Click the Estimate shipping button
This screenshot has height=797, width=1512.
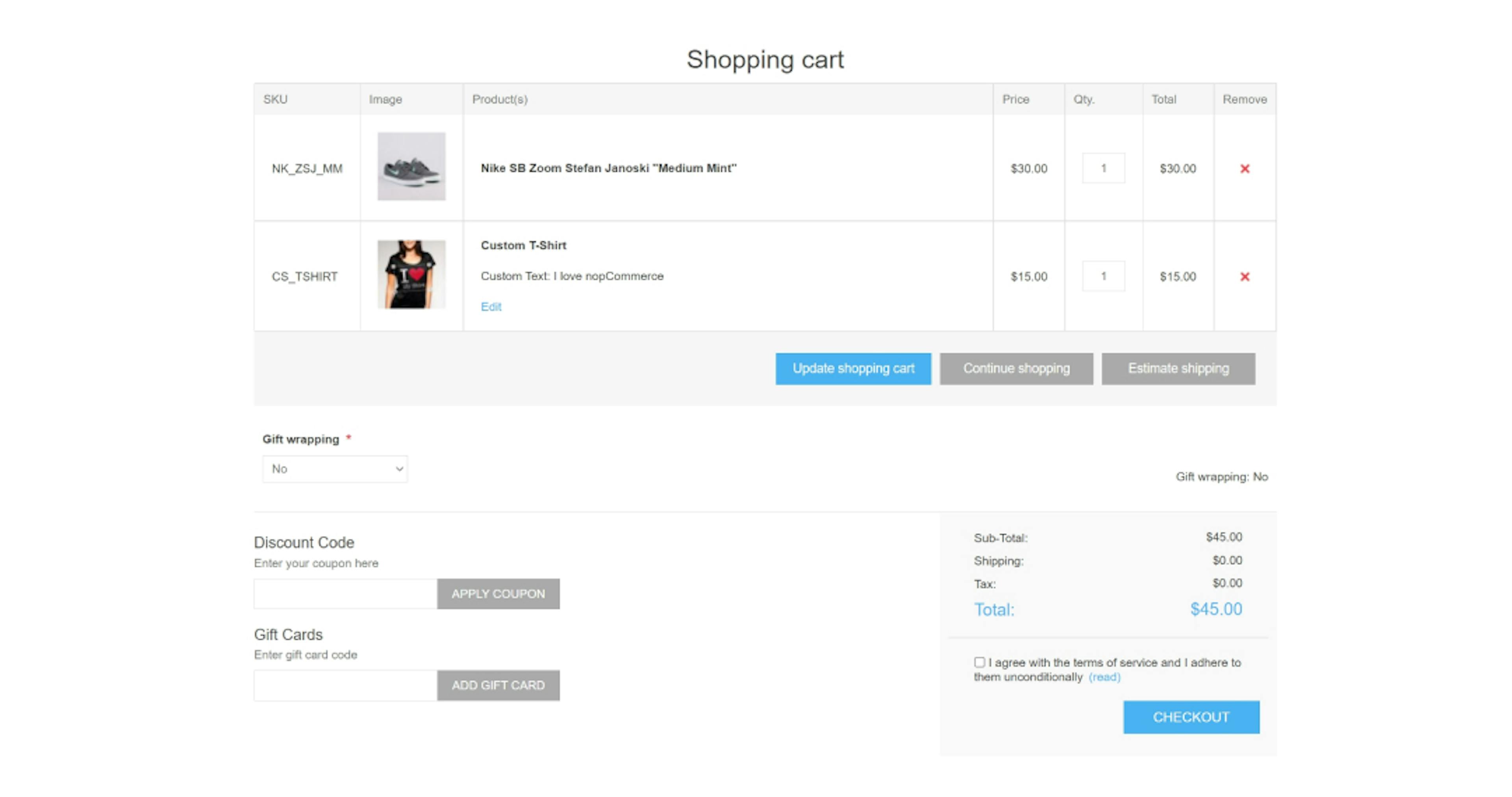pos(1179,368)
